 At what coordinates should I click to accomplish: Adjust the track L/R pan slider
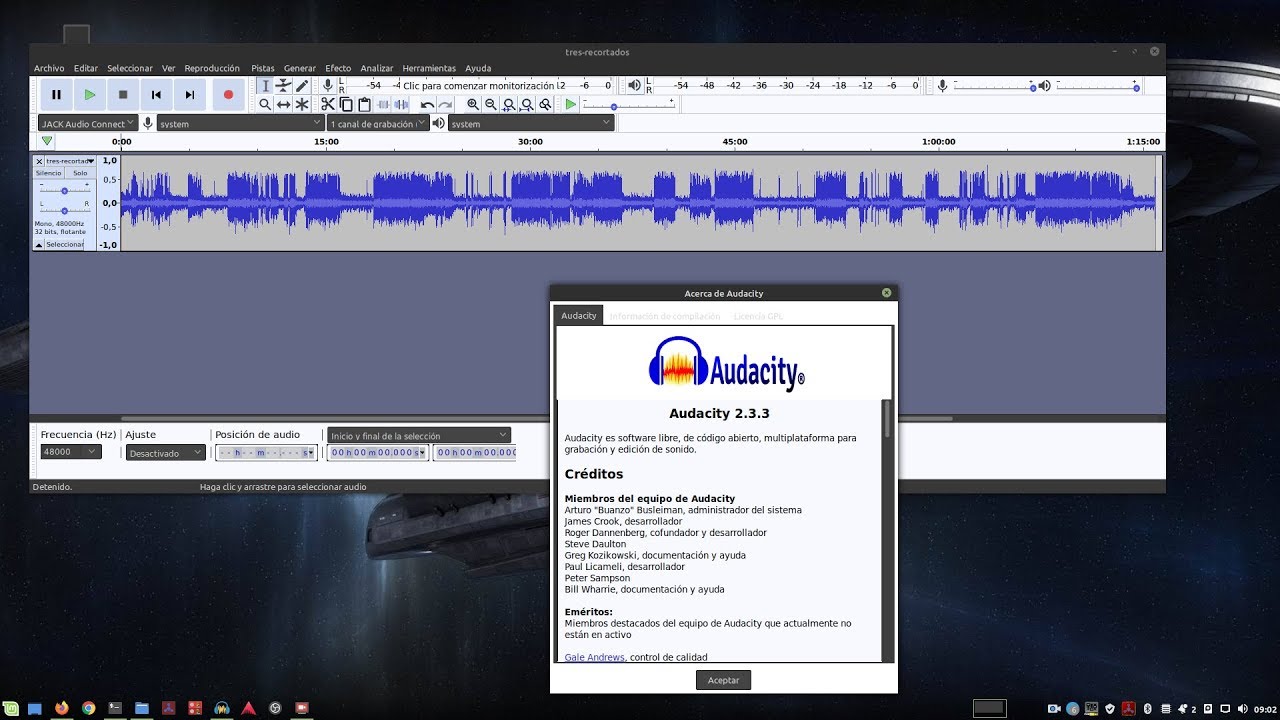64,210
